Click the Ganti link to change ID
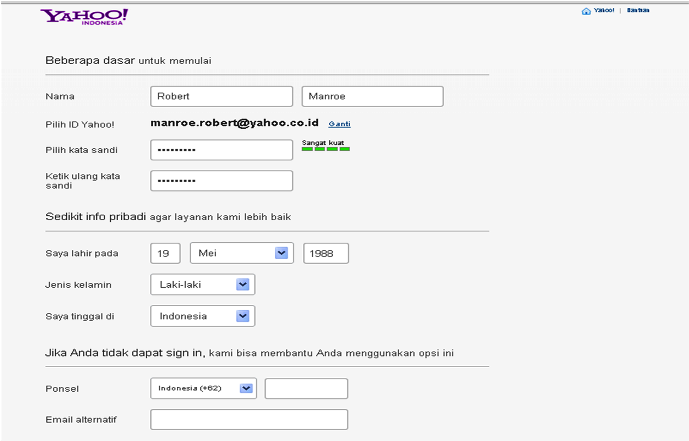The image size is (689, 441). click(339, 124)
